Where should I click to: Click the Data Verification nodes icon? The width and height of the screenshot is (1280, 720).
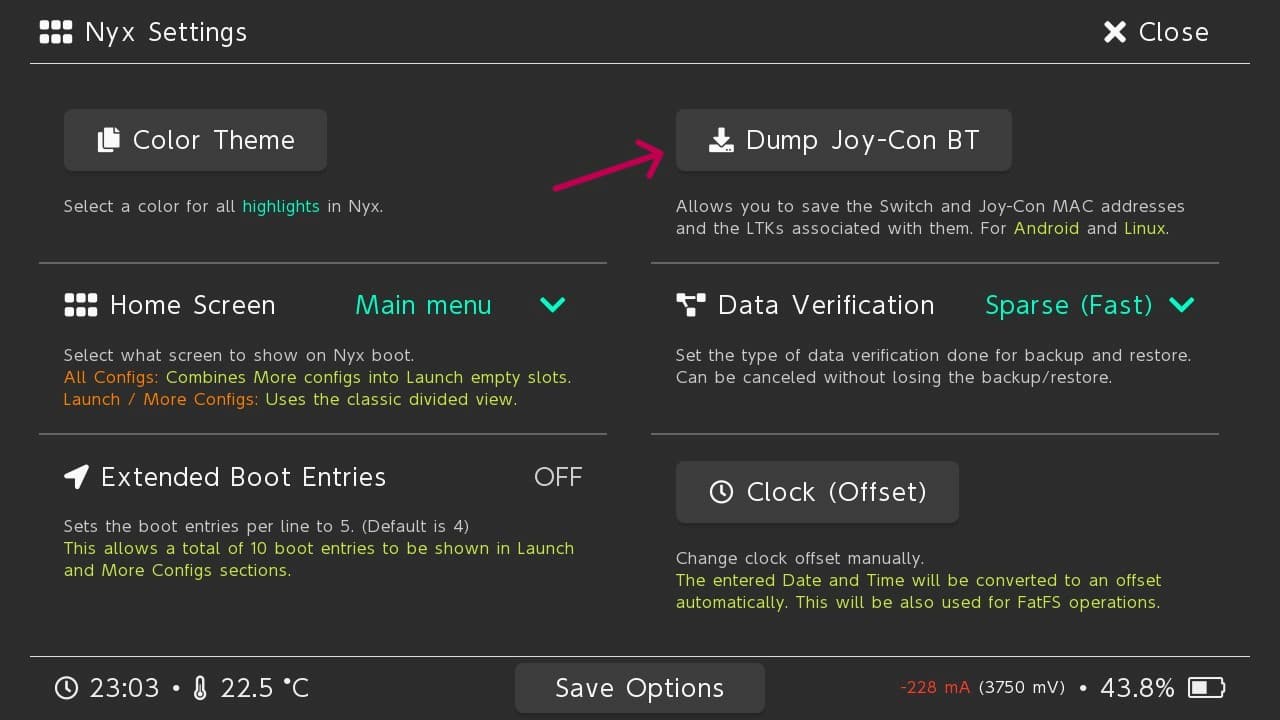tap(691, 305)
